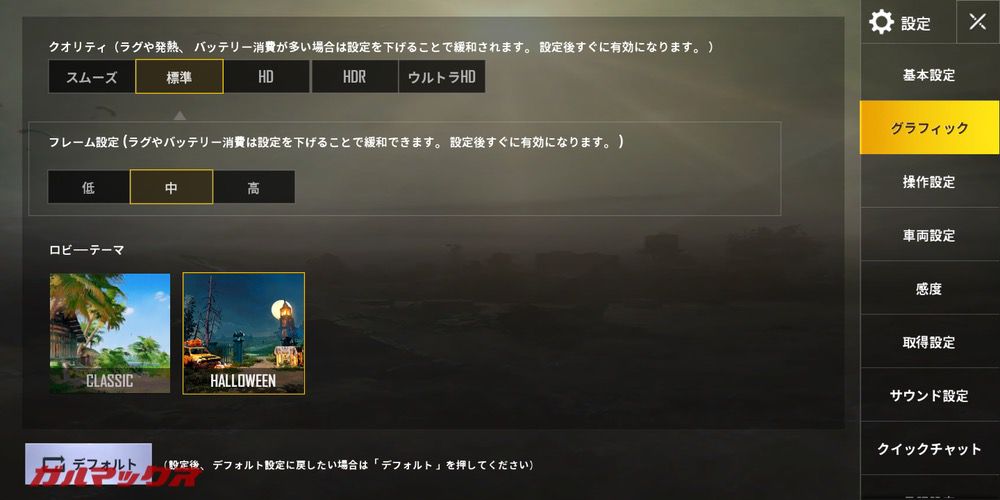Select 標準 graphics quality
The height and width of the screenshot is (500, 1000).
click(179, 77)
